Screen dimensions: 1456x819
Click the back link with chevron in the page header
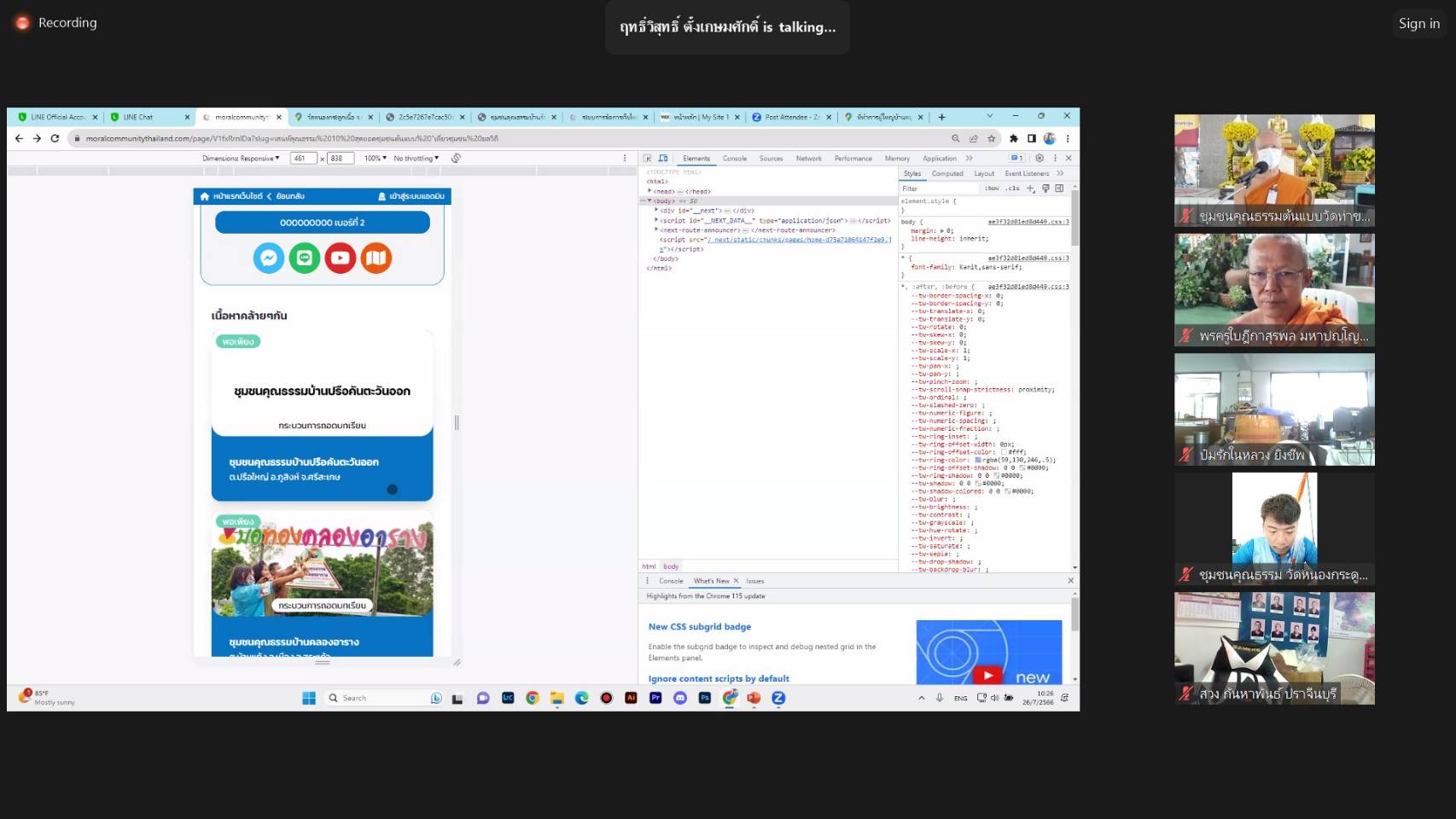(286, 196)
